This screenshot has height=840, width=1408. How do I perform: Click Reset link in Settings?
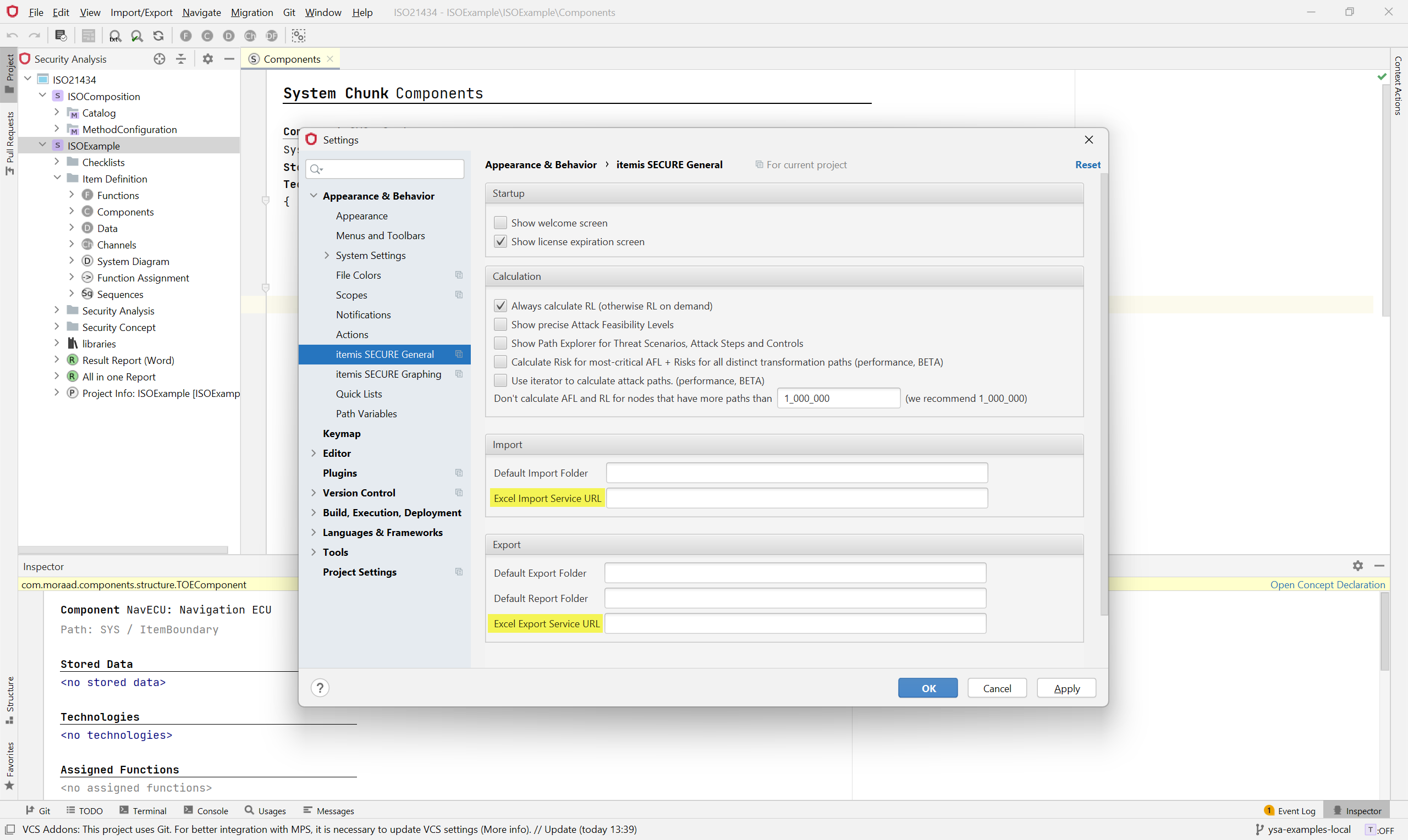[x=1087, y=165]
